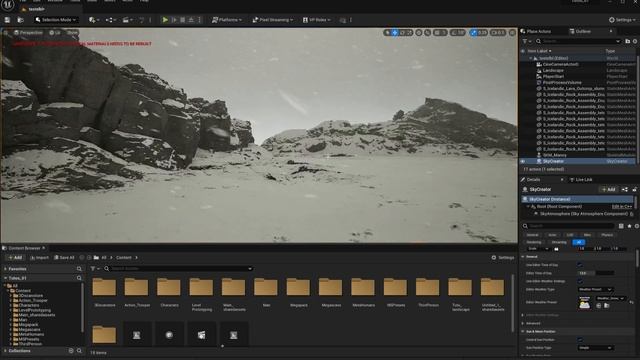
Task: Click the Details panel settings gear icon
Action: click(636, 226)
